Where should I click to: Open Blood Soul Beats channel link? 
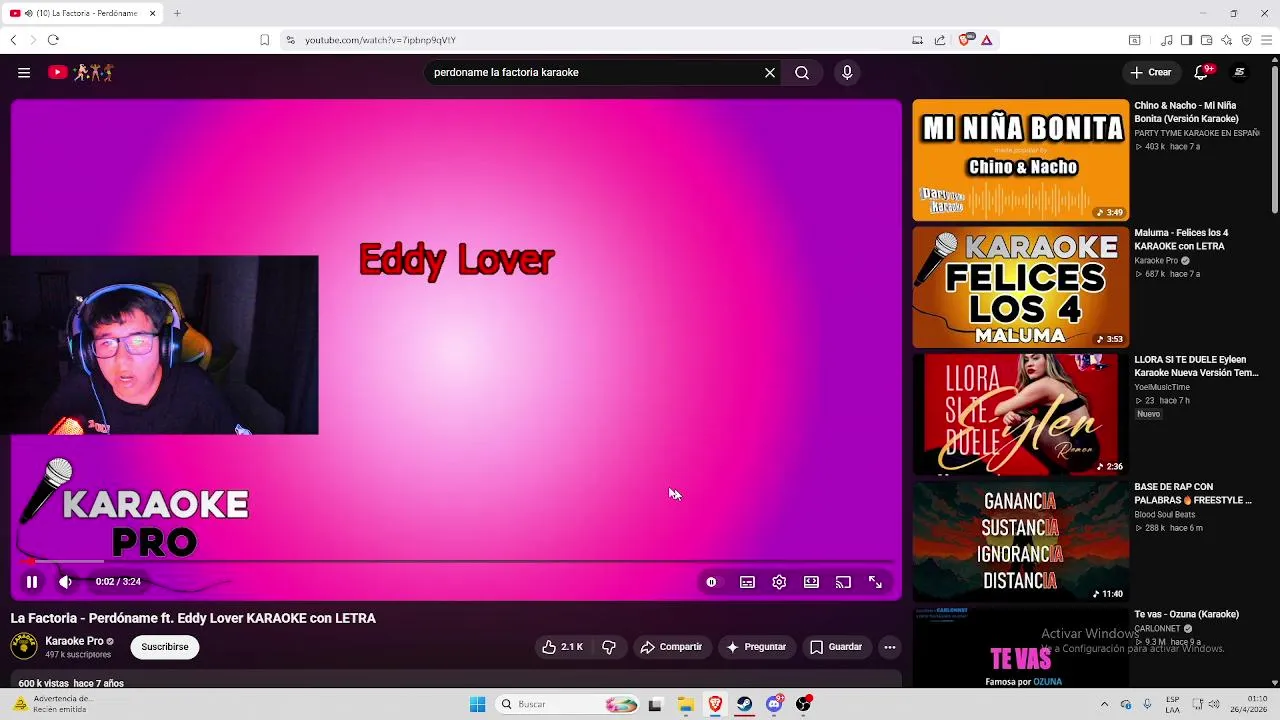1164,514
